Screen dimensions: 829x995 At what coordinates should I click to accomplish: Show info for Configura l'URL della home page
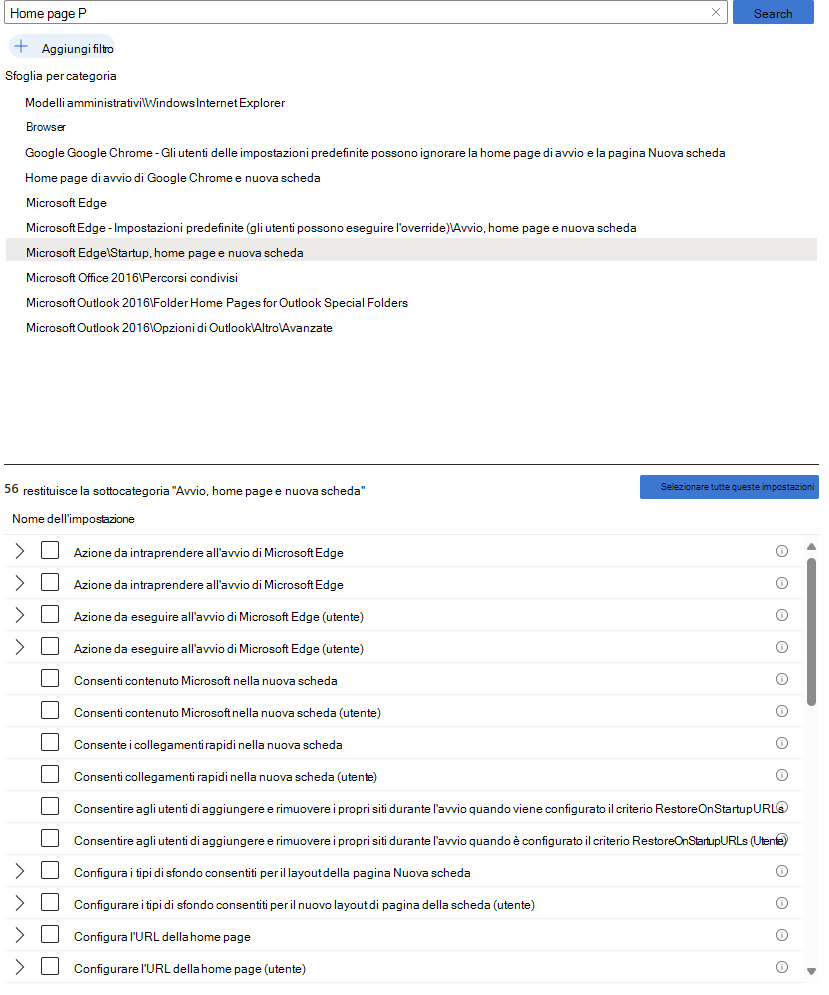point(781,935)
